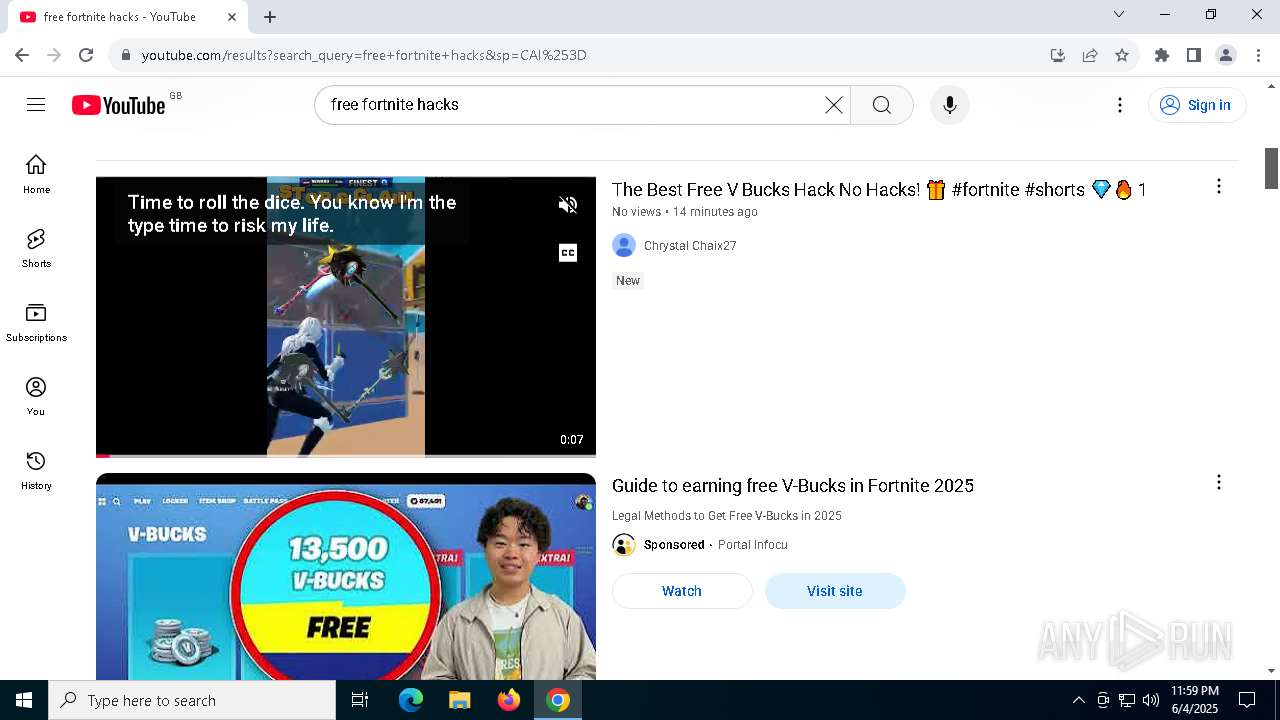Open menu for sponsored V-Bucks guide
Viewport: 1280px width, 720px height.
tap(1218, 483)
